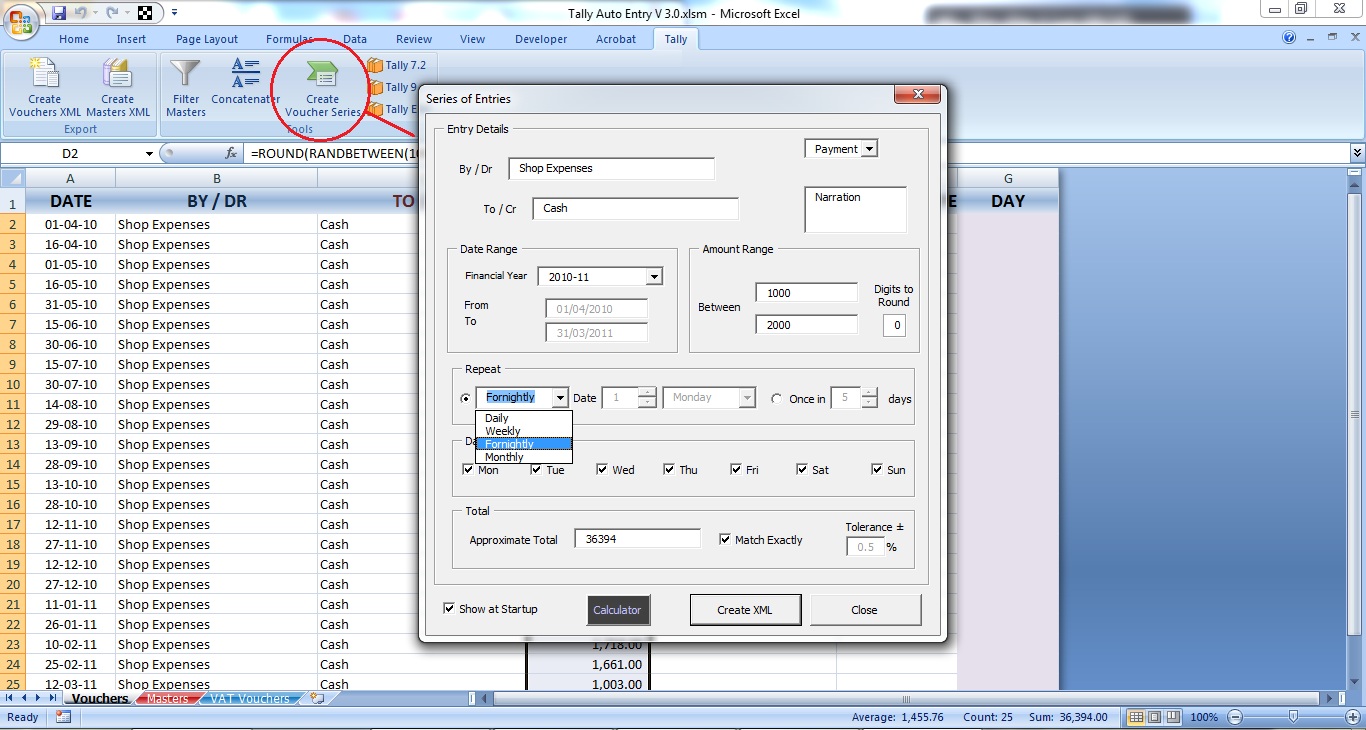
Task: Click the Select All corner cell
Action: click(13, 178)
